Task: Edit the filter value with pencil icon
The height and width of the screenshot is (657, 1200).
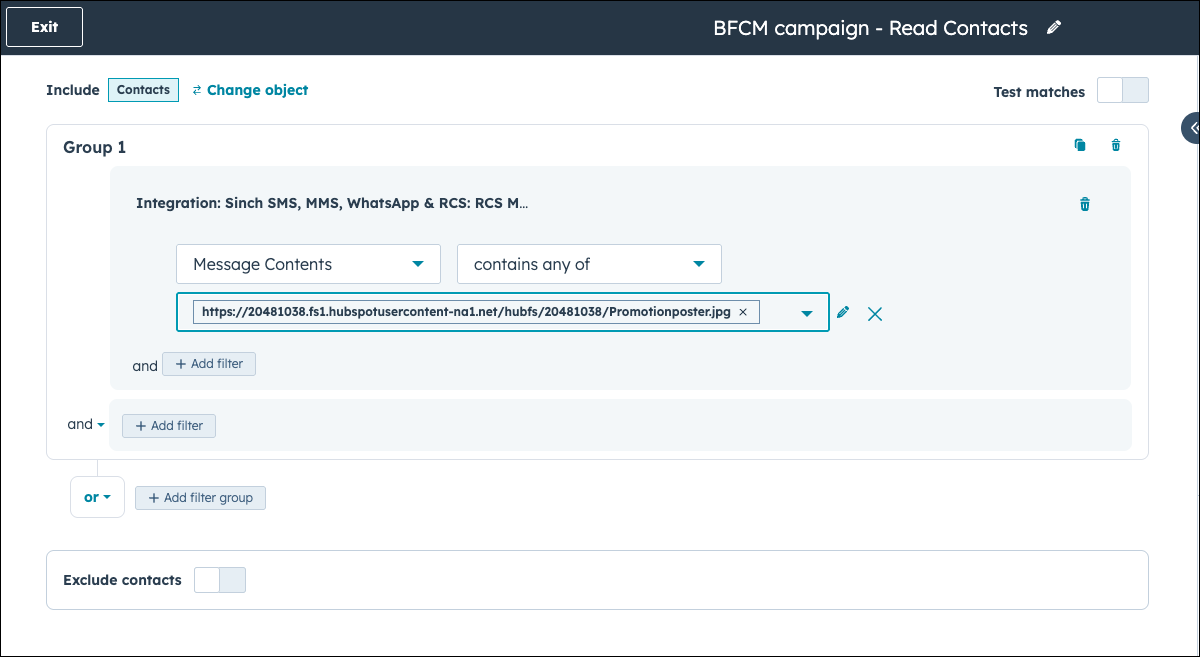Action: [x=843, y=313]
